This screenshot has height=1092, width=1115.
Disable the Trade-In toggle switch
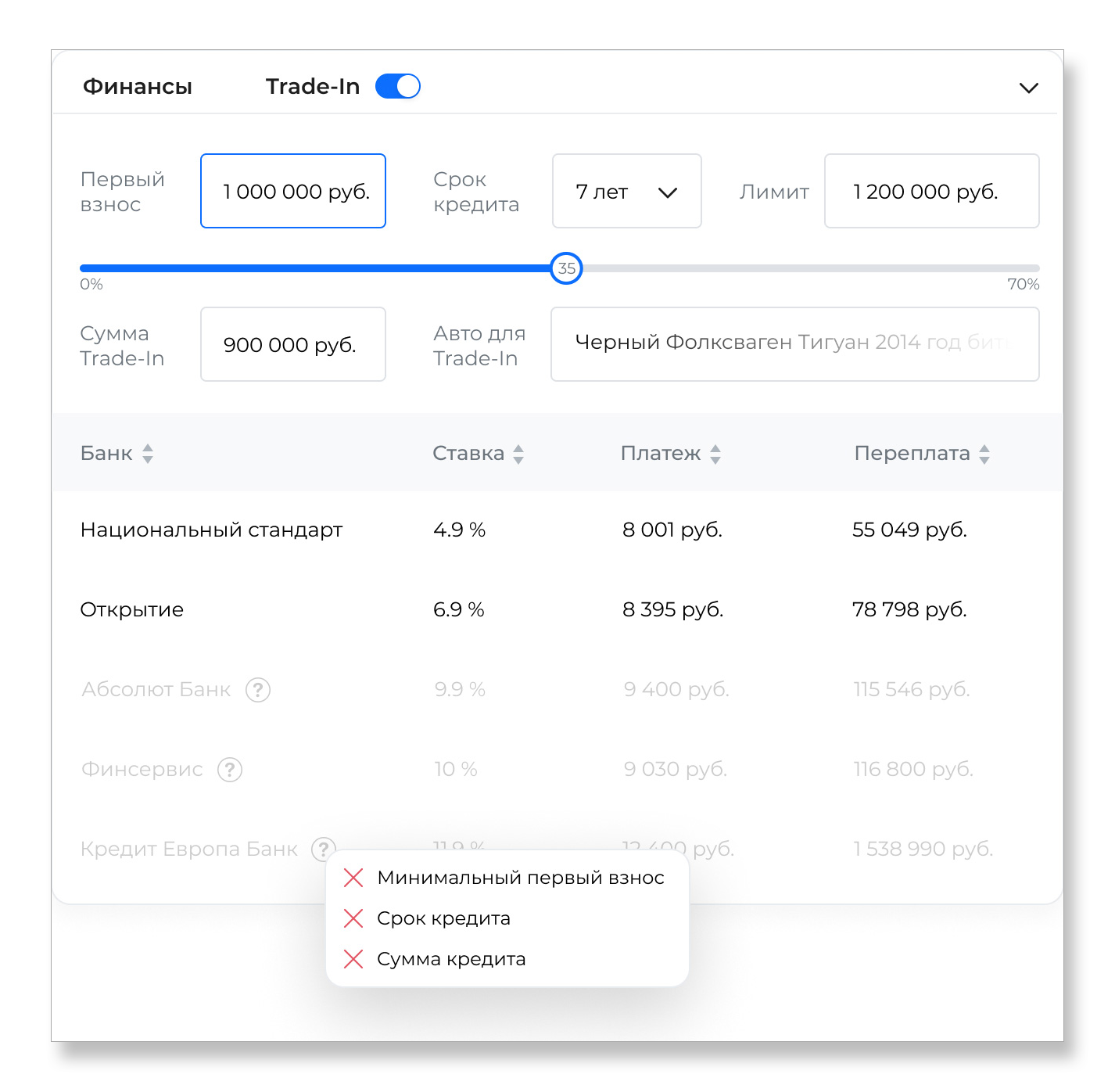pos(398,86)
